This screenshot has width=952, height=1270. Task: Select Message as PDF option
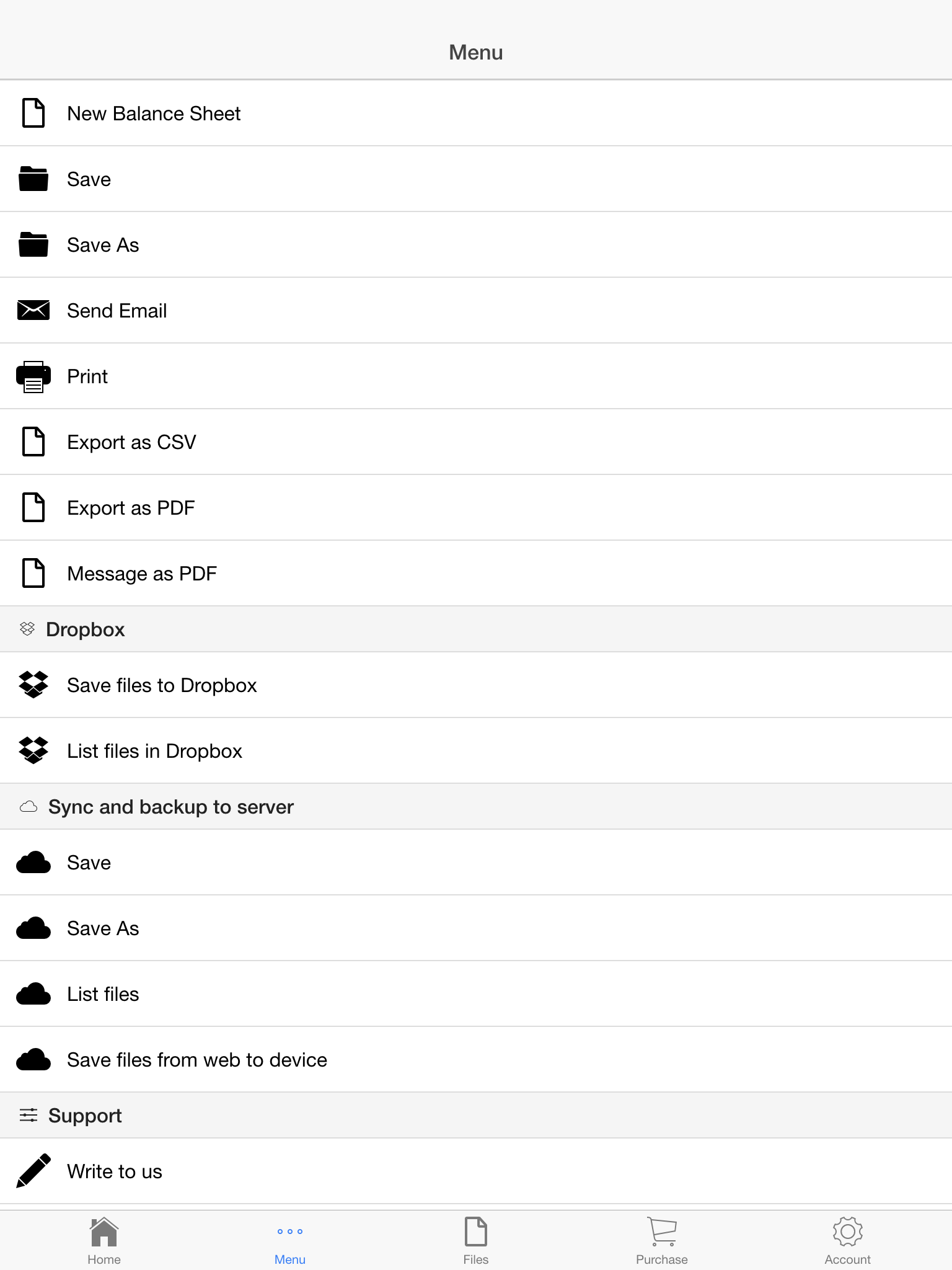pos(476,574)
